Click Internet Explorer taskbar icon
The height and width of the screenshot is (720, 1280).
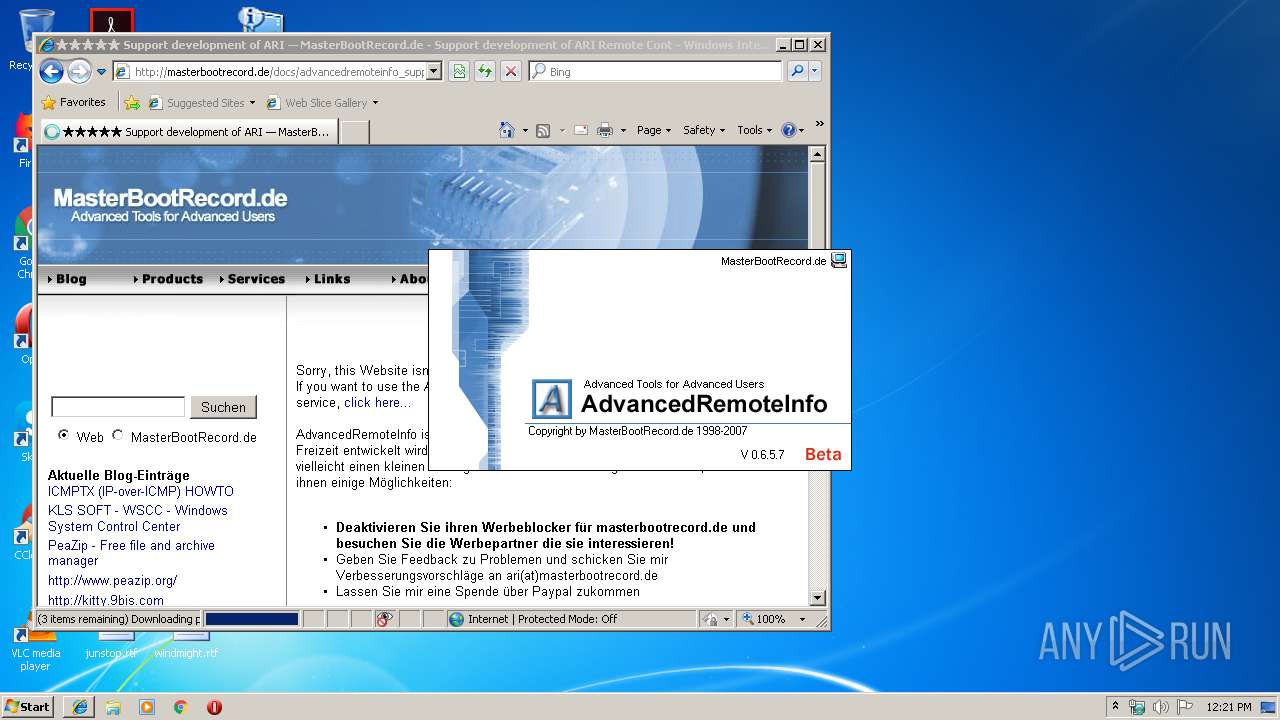80,706
